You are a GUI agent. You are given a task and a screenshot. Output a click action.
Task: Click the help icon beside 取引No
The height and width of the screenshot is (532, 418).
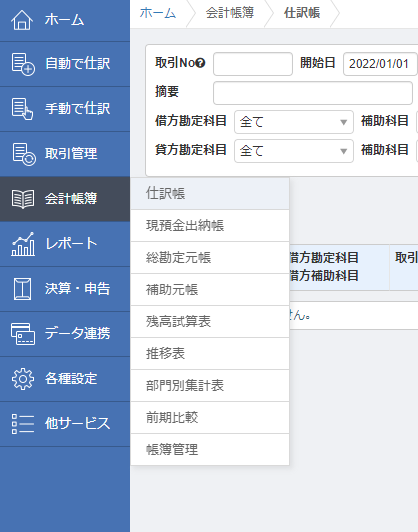click(x=201, y=63)
